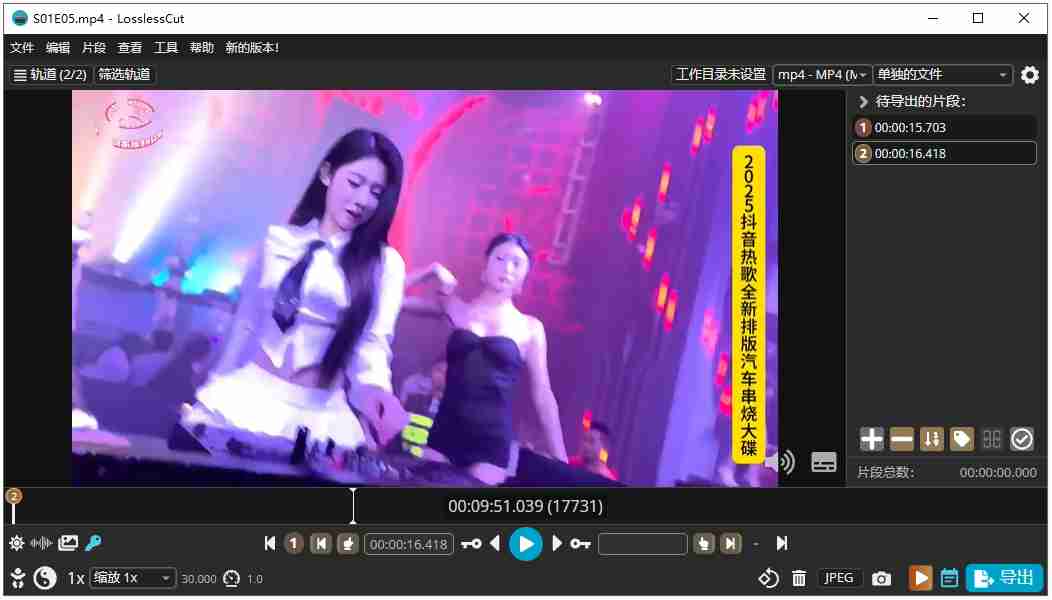Rotate video using the rotation icon

pos(768,578)
